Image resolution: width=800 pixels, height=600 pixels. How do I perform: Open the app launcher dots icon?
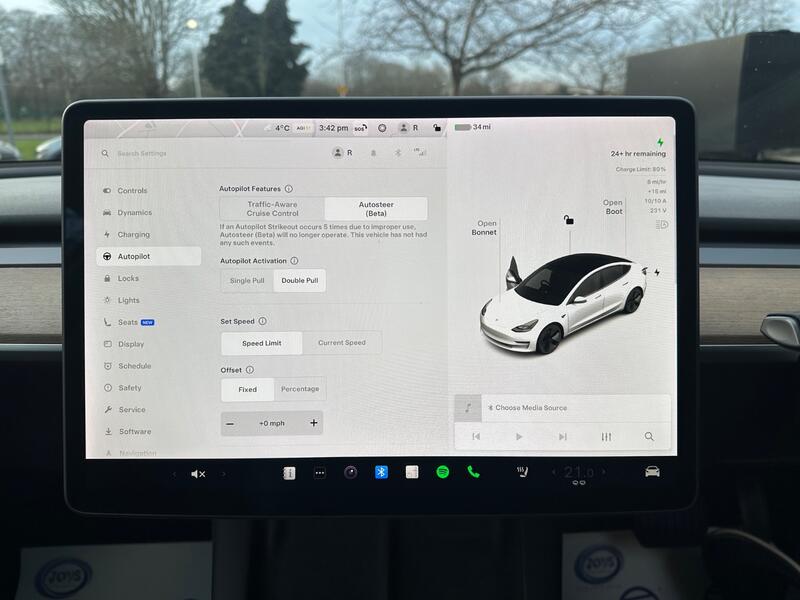tap(320, 473)
